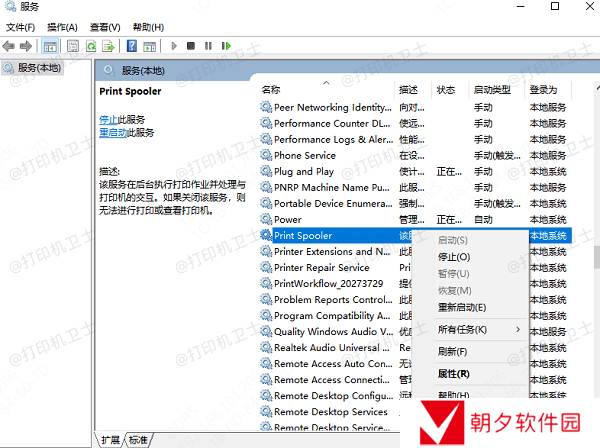Open 属性(R) from the context menu
600x448 pixels.
(x=454, y=374)
